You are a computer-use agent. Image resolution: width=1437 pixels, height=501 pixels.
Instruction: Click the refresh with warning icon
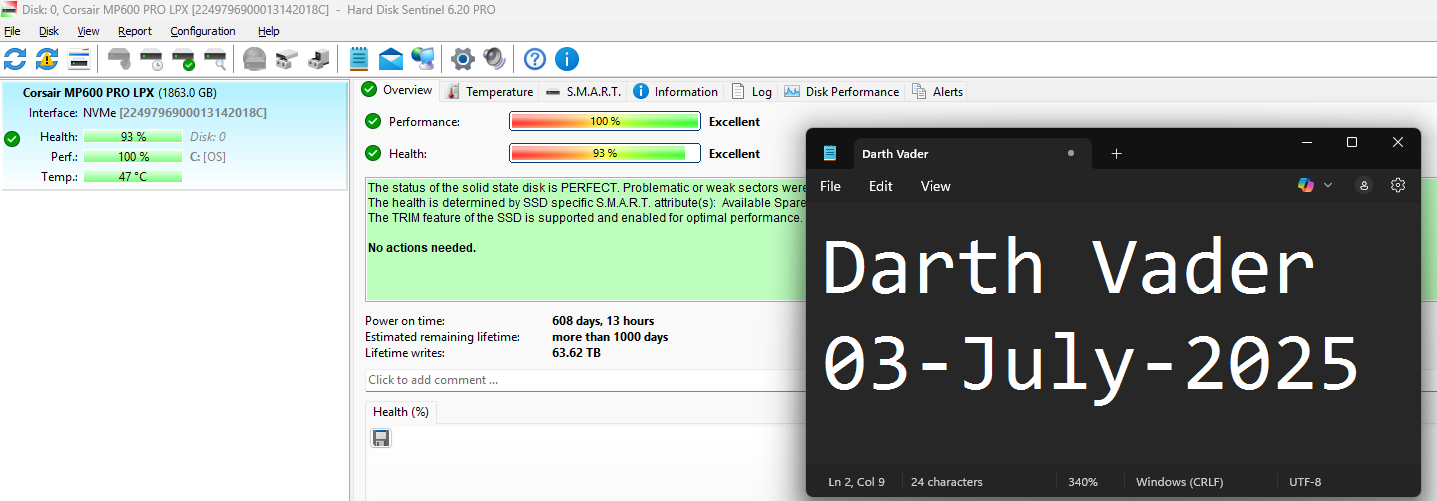coord(47,59)
